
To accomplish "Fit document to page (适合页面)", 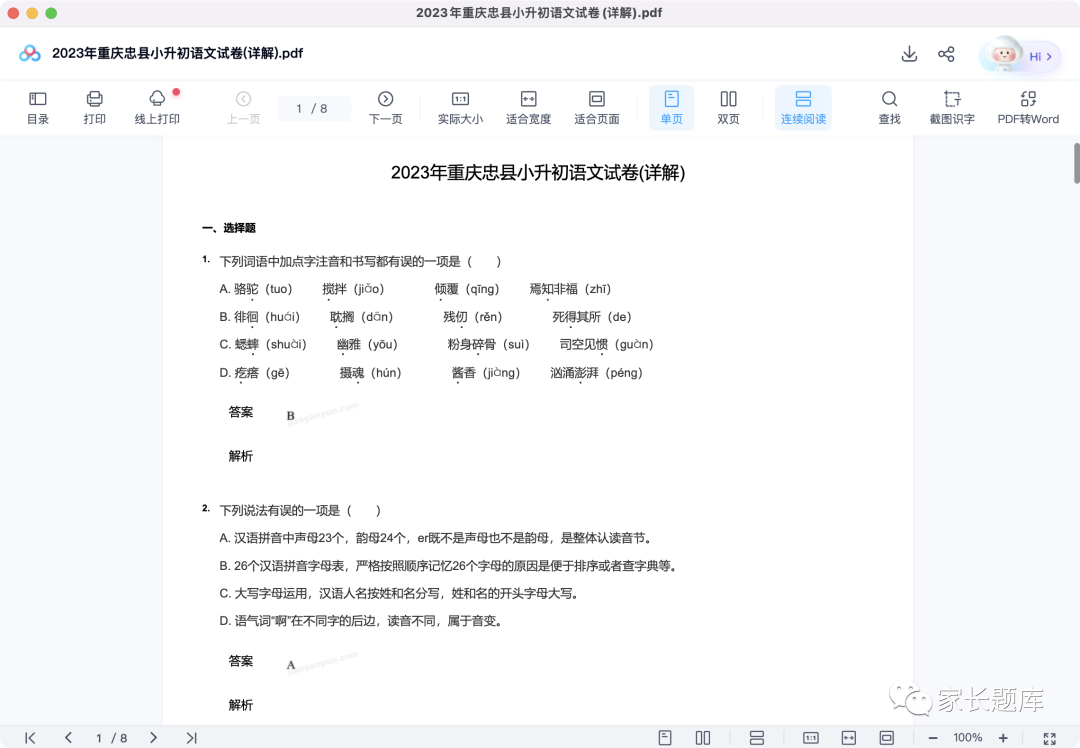I will [596, 108].
